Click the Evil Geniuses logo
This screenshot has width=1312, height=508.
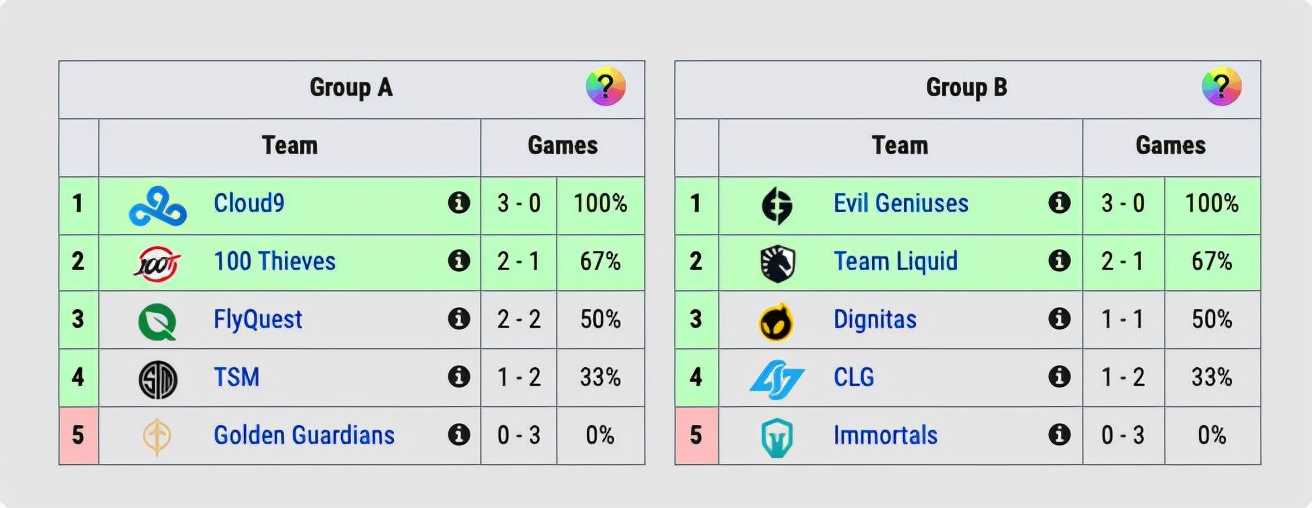[777, 205]
